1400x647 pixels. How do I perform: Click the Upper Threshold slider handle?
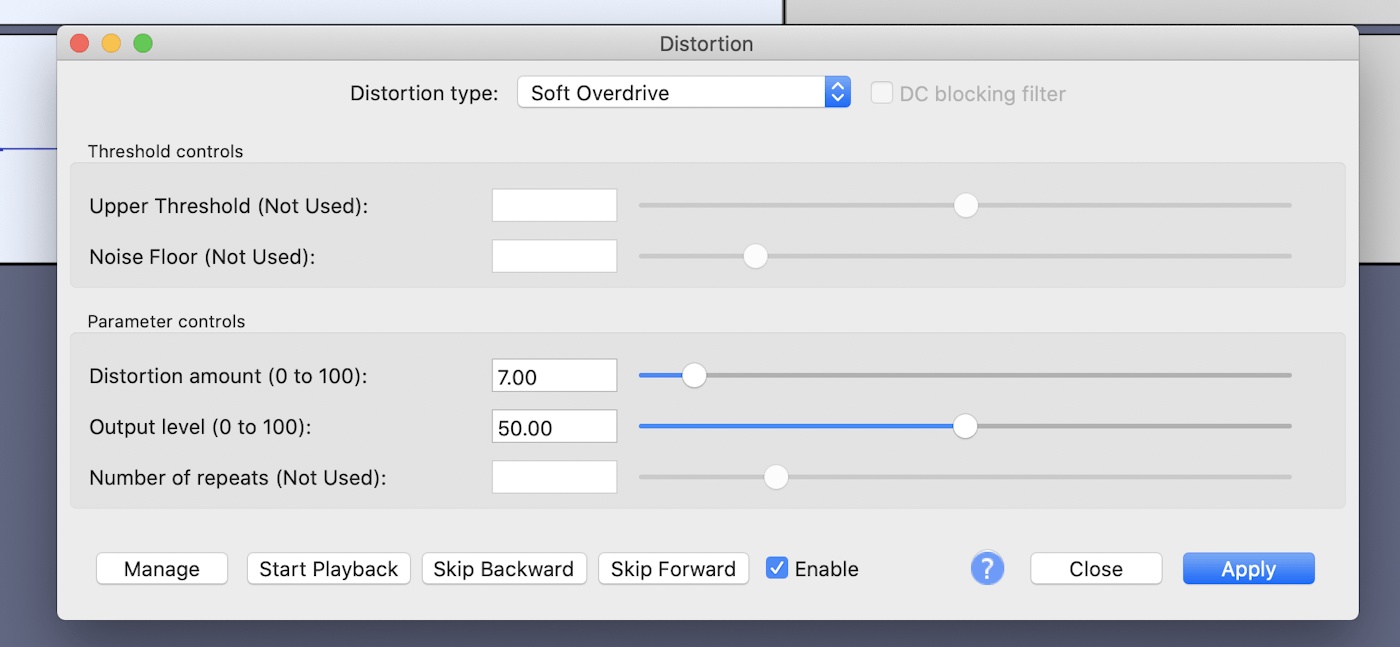(965, 206)
